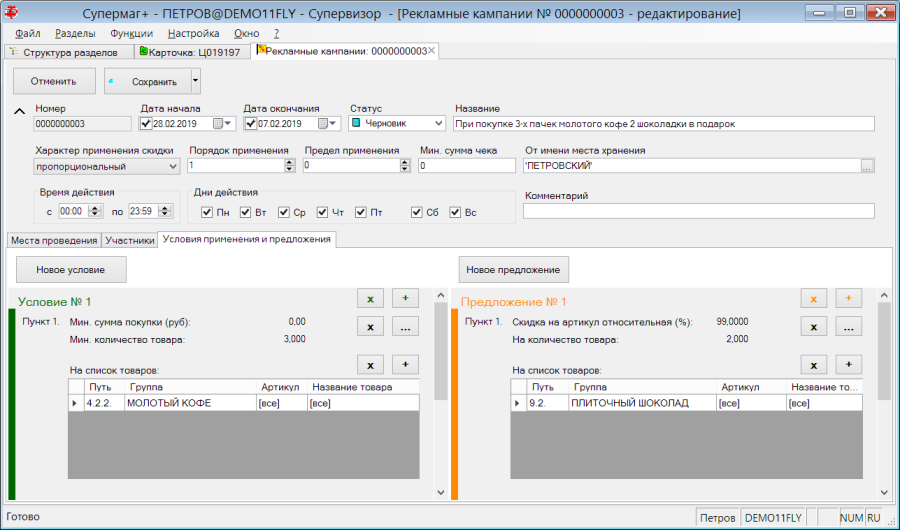
Task: Open calendar picker for Дата начала
Action: click(x=222, y=123)
